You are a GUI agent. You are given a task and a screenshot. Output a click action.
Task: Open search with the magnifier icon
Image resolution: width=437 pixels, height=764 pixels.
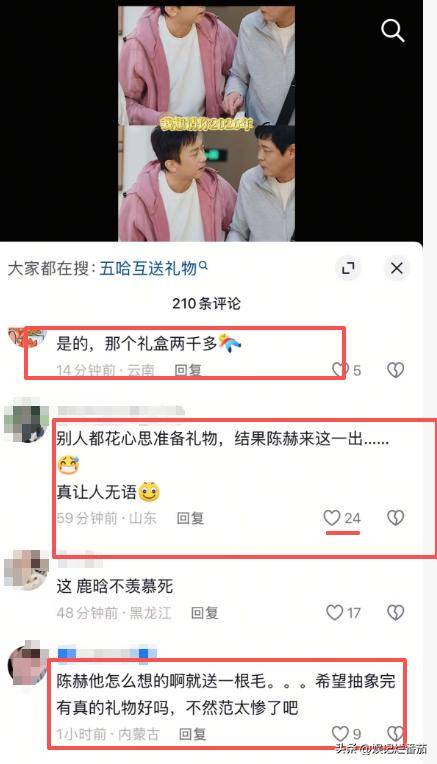click(393, 30)
